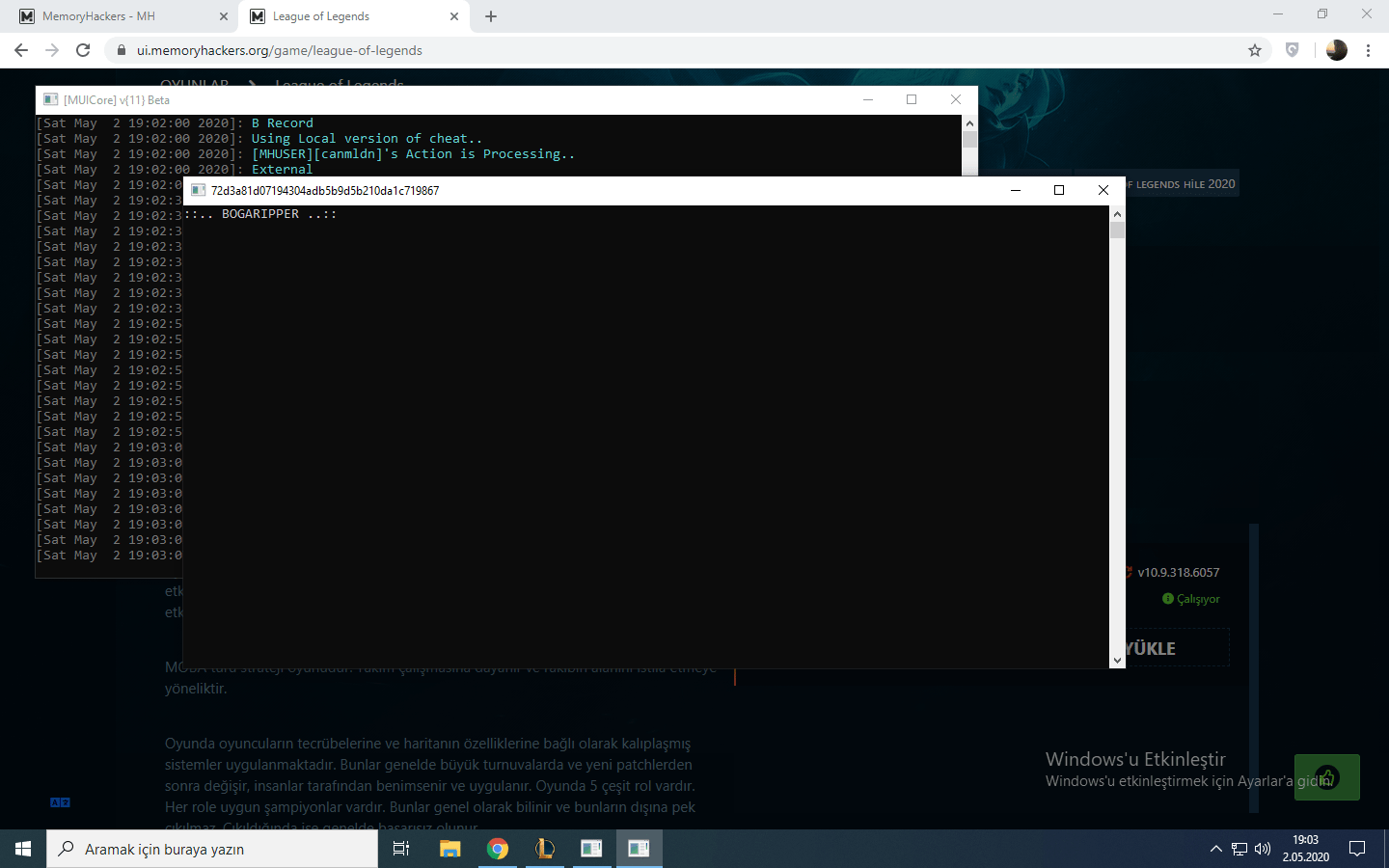Click the MUICore console title bar icon
Image resolution: width=1389 pixels, height=868 pixels.
[51, 99]
